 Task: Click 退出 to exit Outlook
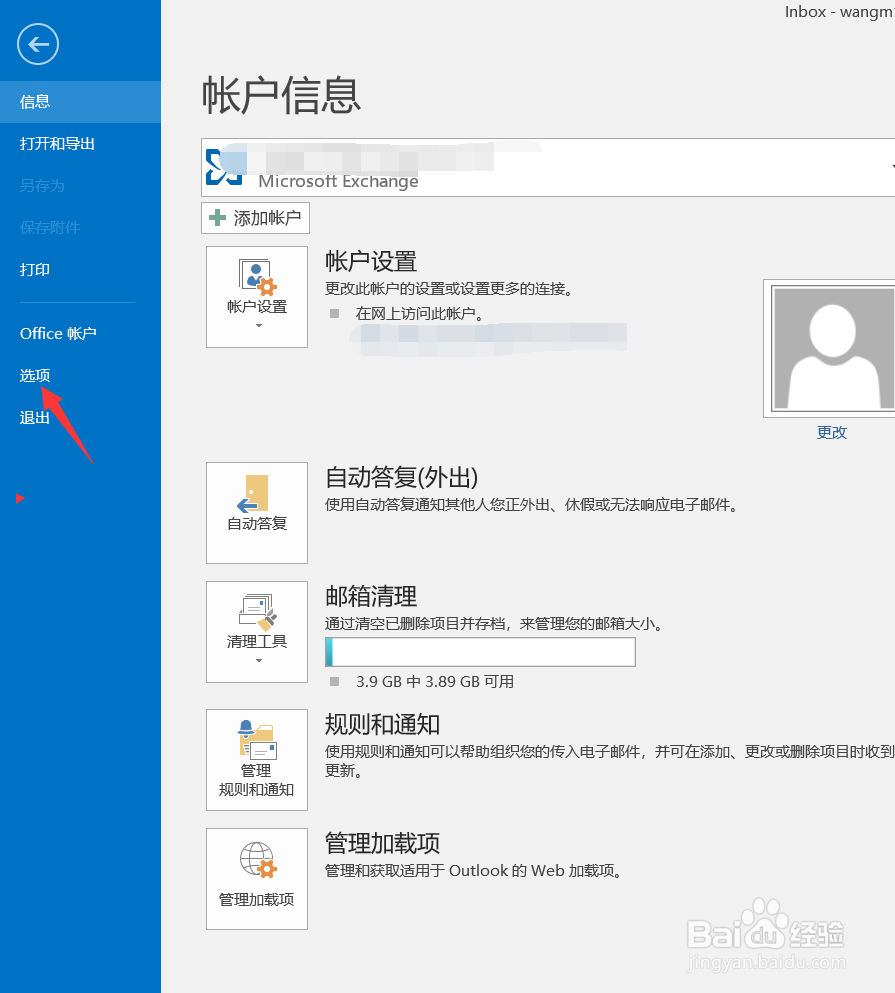coord(34,417)
